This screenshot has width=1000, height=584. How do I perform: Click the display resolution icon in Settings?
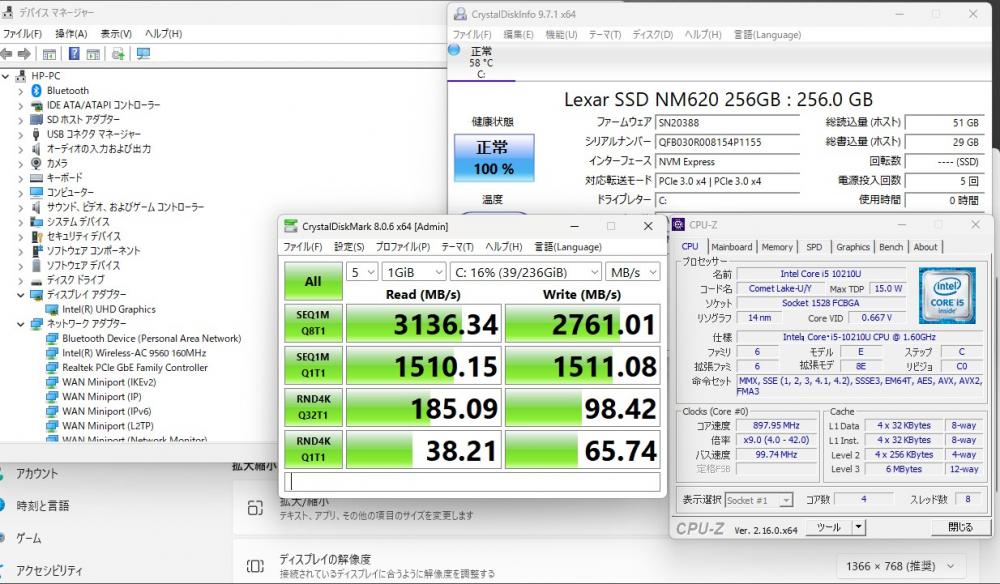255,566
